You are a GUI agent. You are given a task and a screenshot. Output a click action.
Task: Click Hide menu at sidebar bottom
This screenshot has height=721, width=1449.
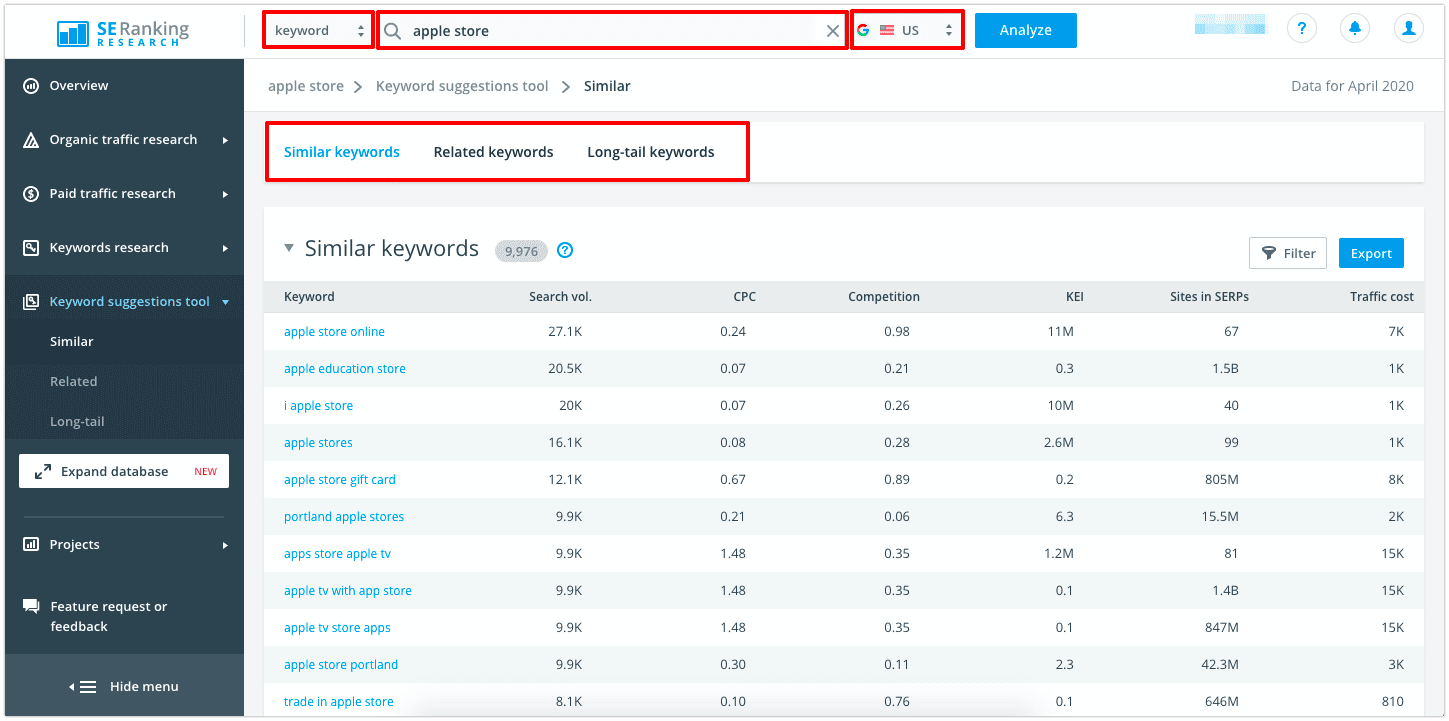tap(124, 687)
